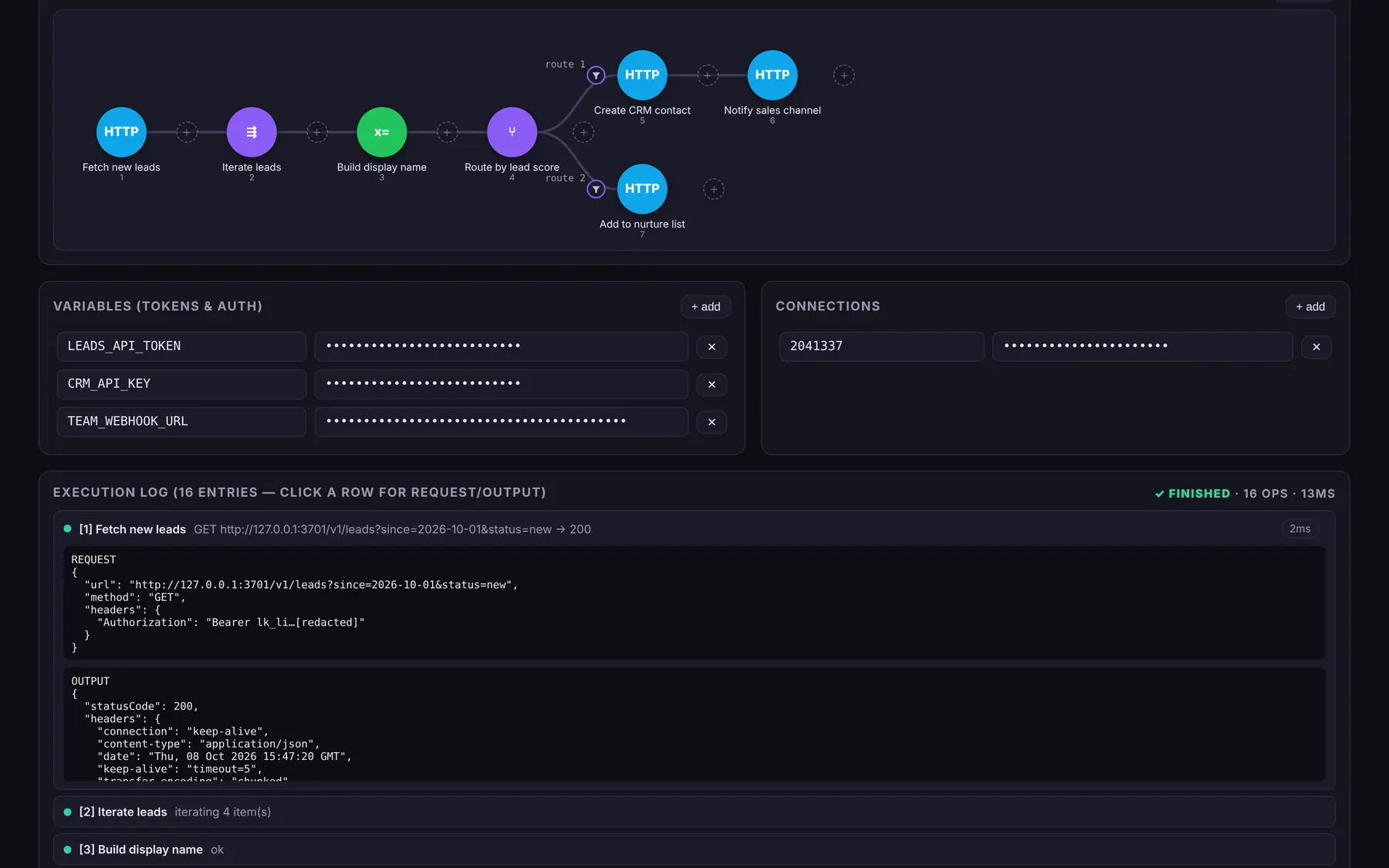
Task: Edit the 2041337 connection name field
Action: click(x=881, y=346)
